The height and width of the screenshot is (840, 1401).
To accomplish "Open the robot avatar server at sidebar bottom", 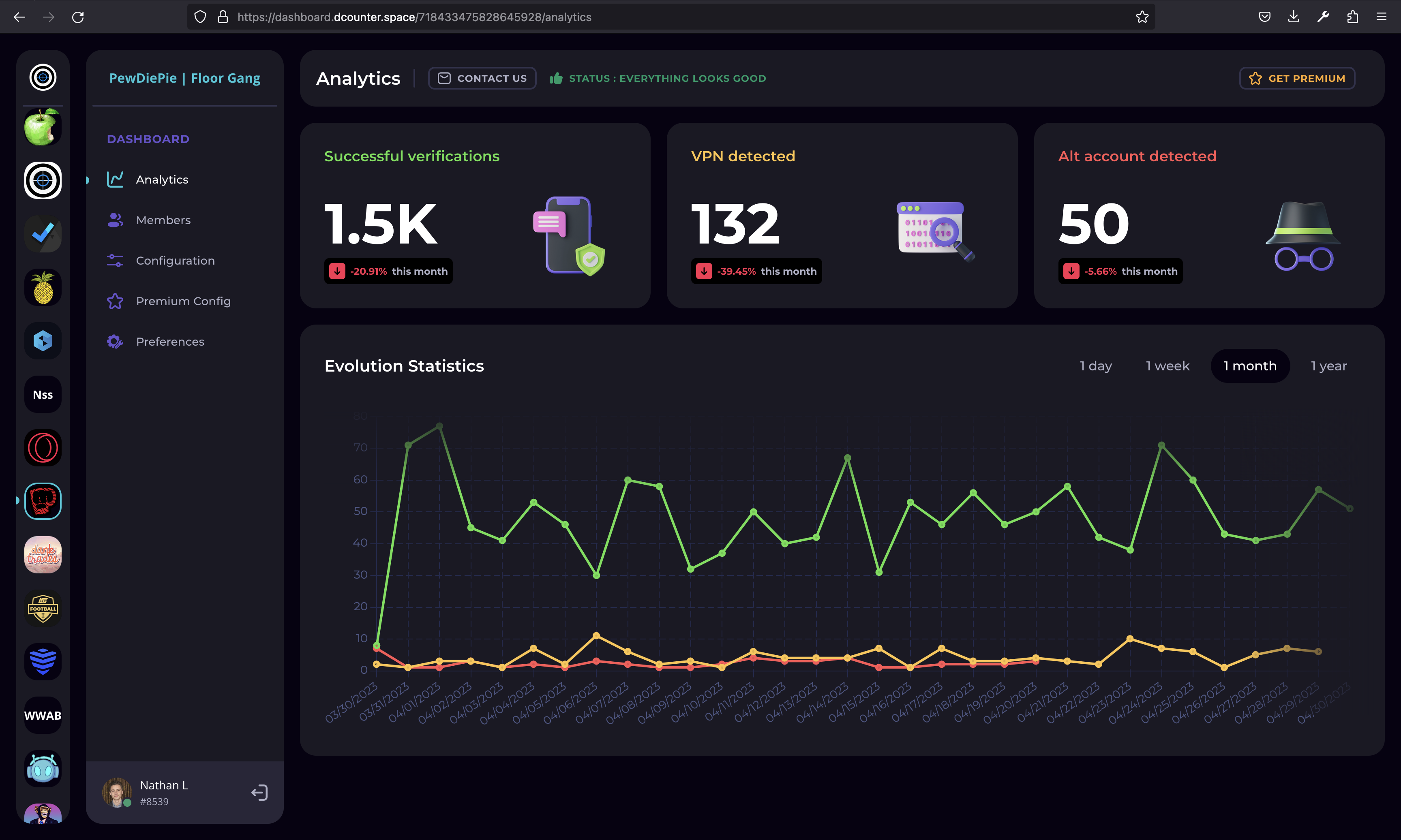I will coord(43,769).
